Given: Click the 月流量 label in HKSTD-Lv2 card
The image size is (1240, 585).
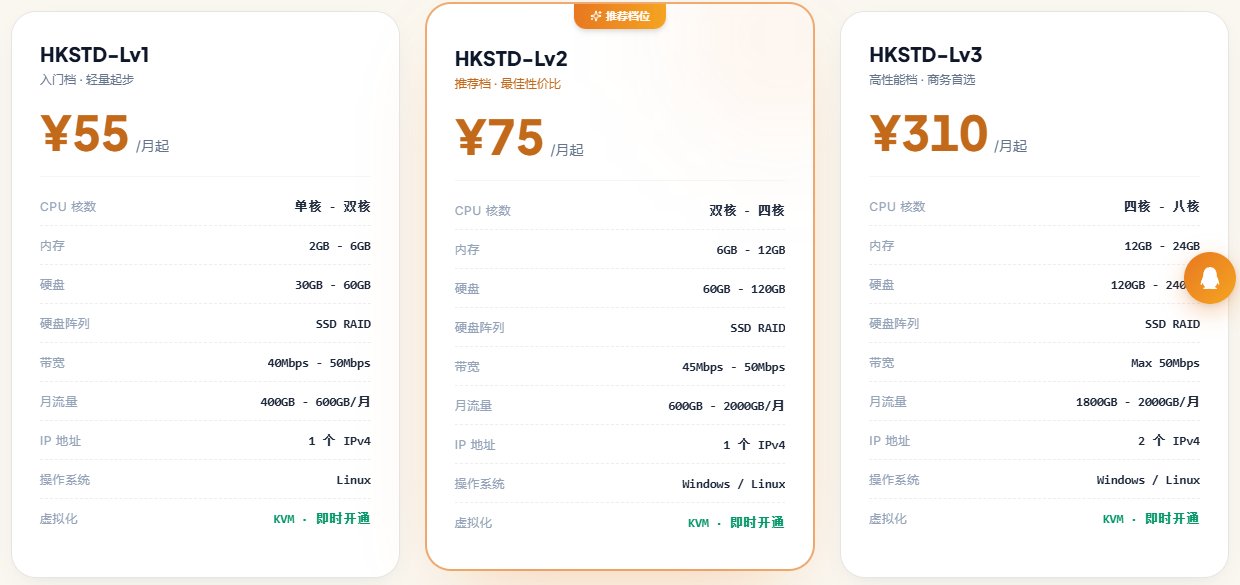Looking at the screenshot, I should click(473, 406).
